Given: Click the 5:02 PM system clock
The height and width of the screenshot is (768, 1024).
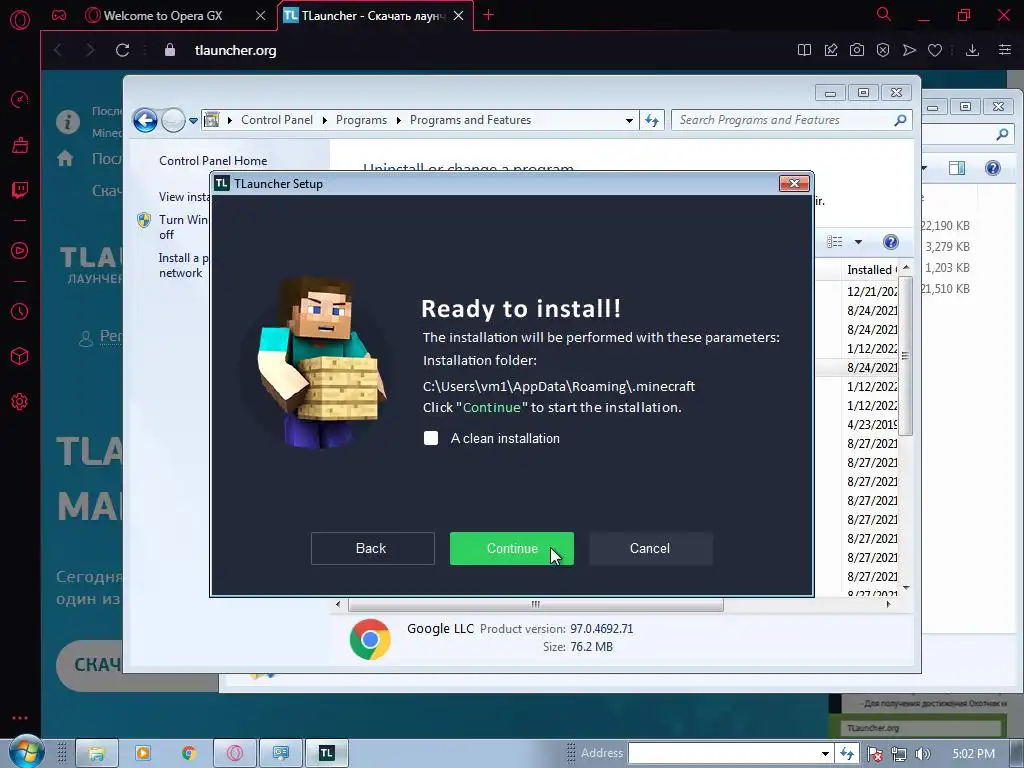Looking at the screenshot, I should pos(974,754).
